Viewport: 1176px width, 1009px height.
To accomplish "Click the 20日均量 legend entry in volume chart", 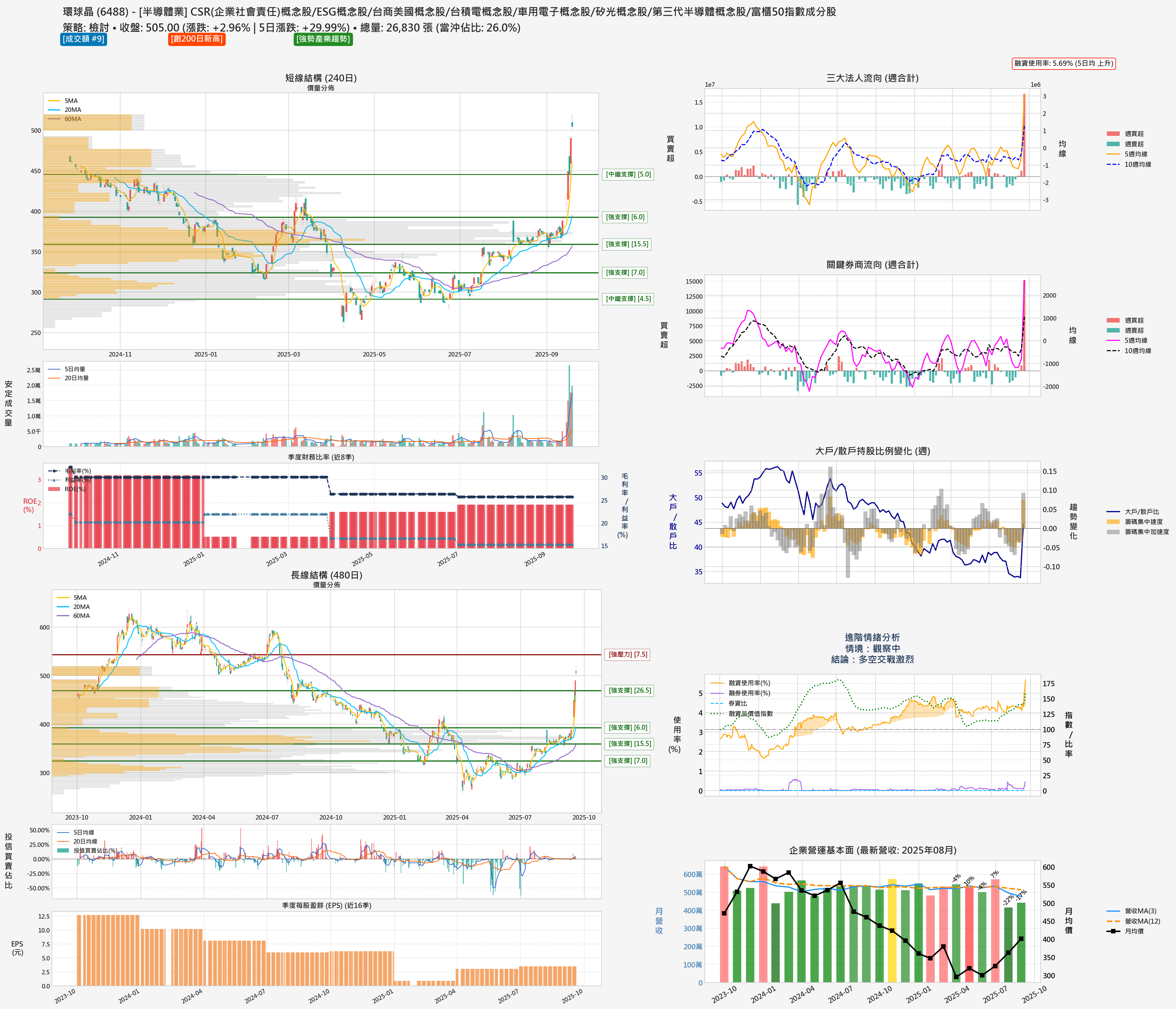I will [76, 378].
